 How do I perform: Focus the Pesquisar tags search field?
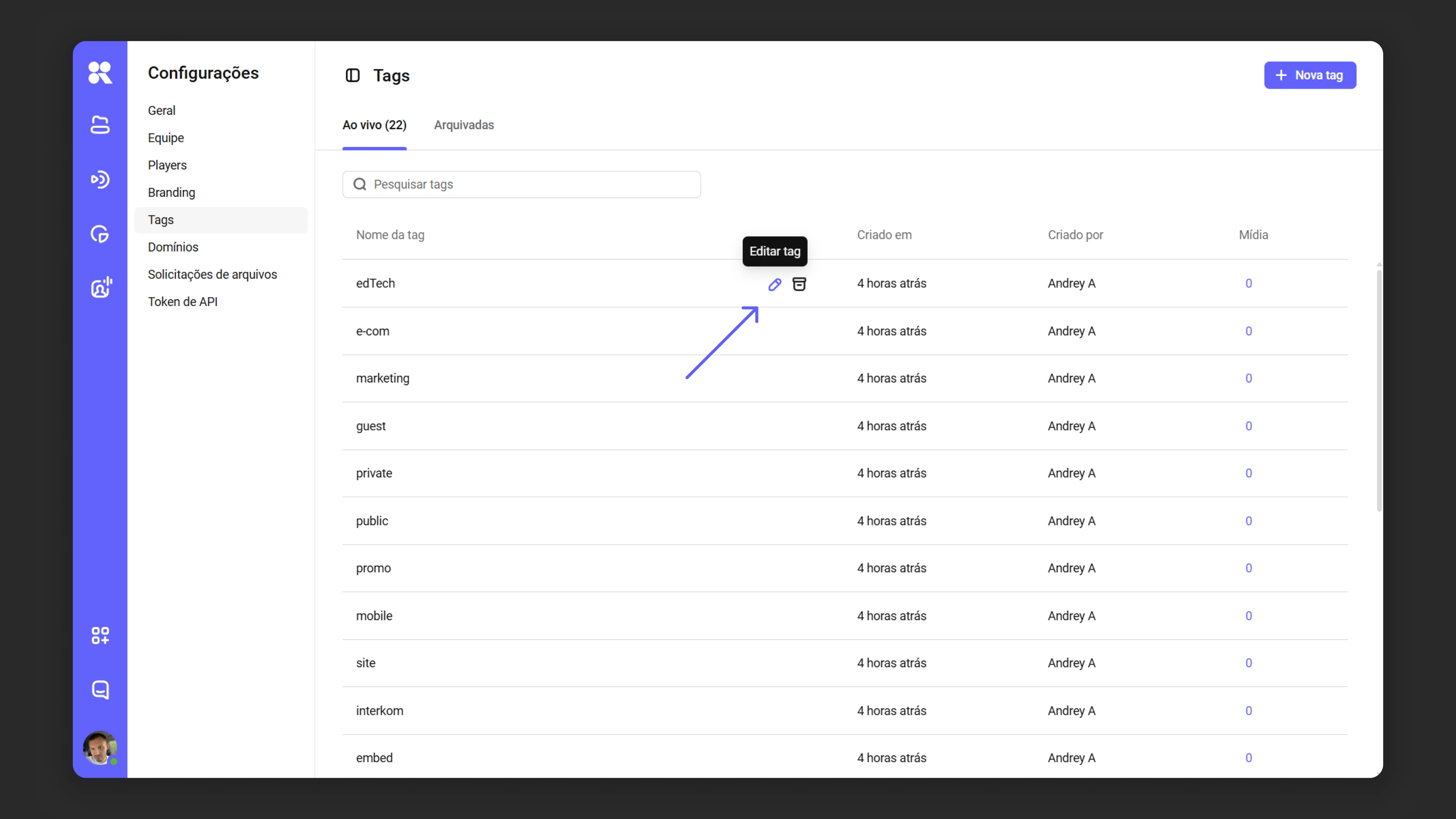point(521,184)
